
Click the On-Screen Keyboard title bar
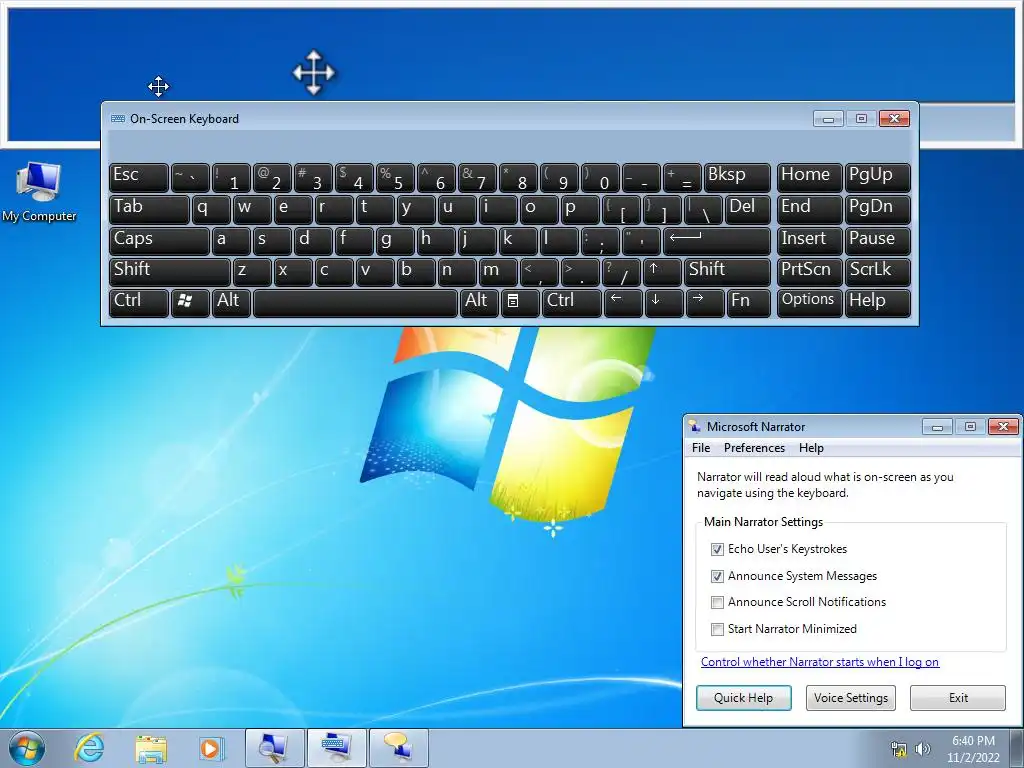click(x=457, y=118)
